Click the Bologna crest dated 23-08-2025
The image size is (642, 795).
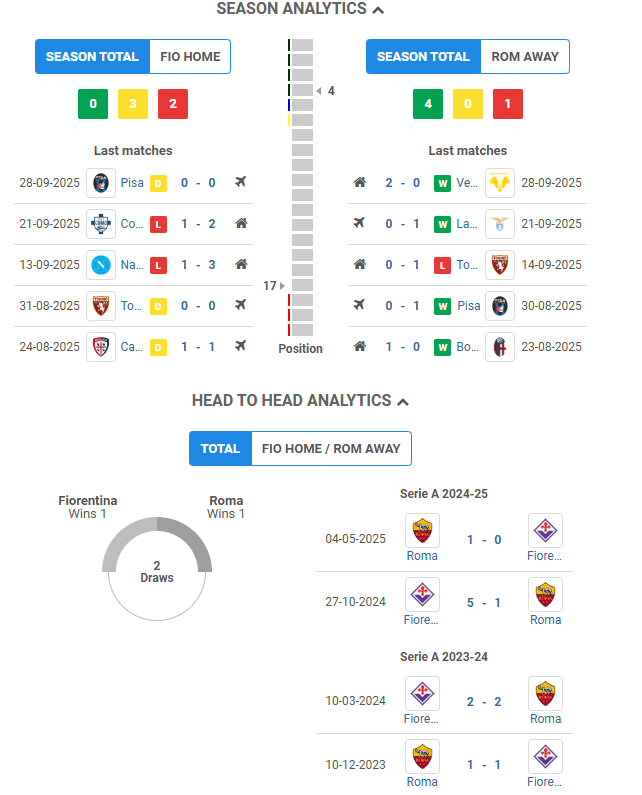(x=500, y=347)
